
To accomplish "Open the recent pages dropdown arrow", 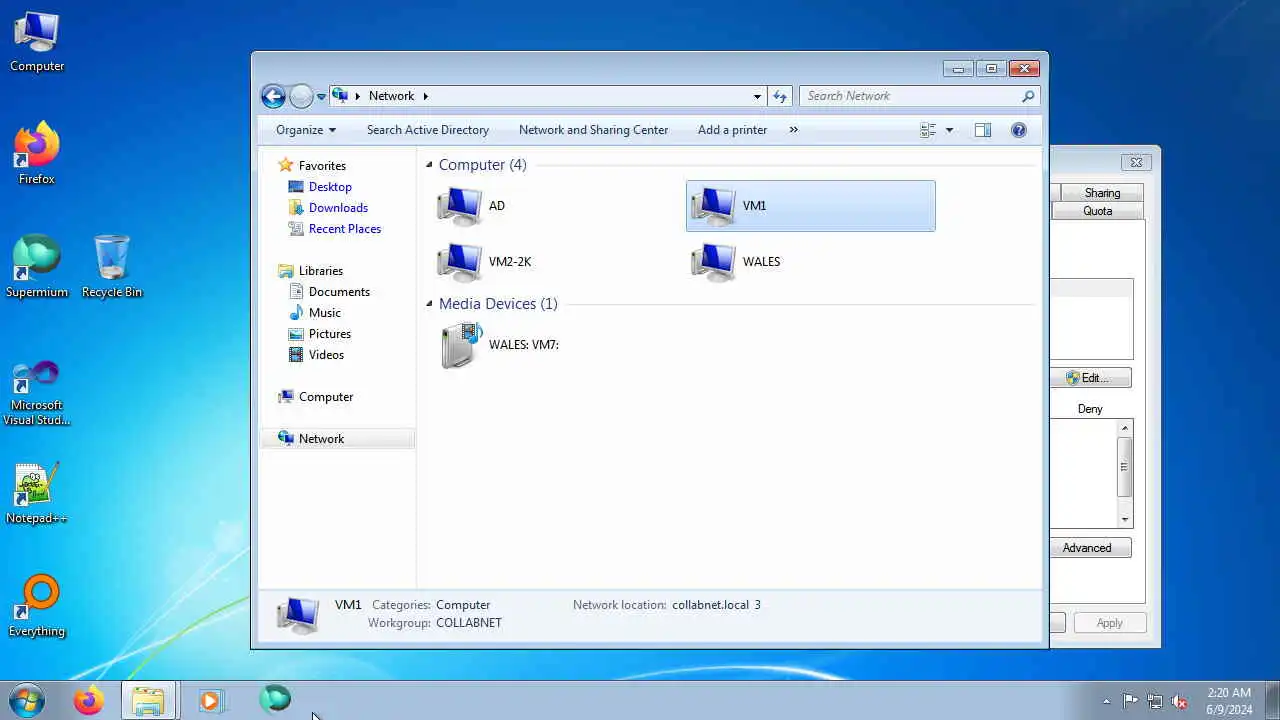I will point(321,97).
